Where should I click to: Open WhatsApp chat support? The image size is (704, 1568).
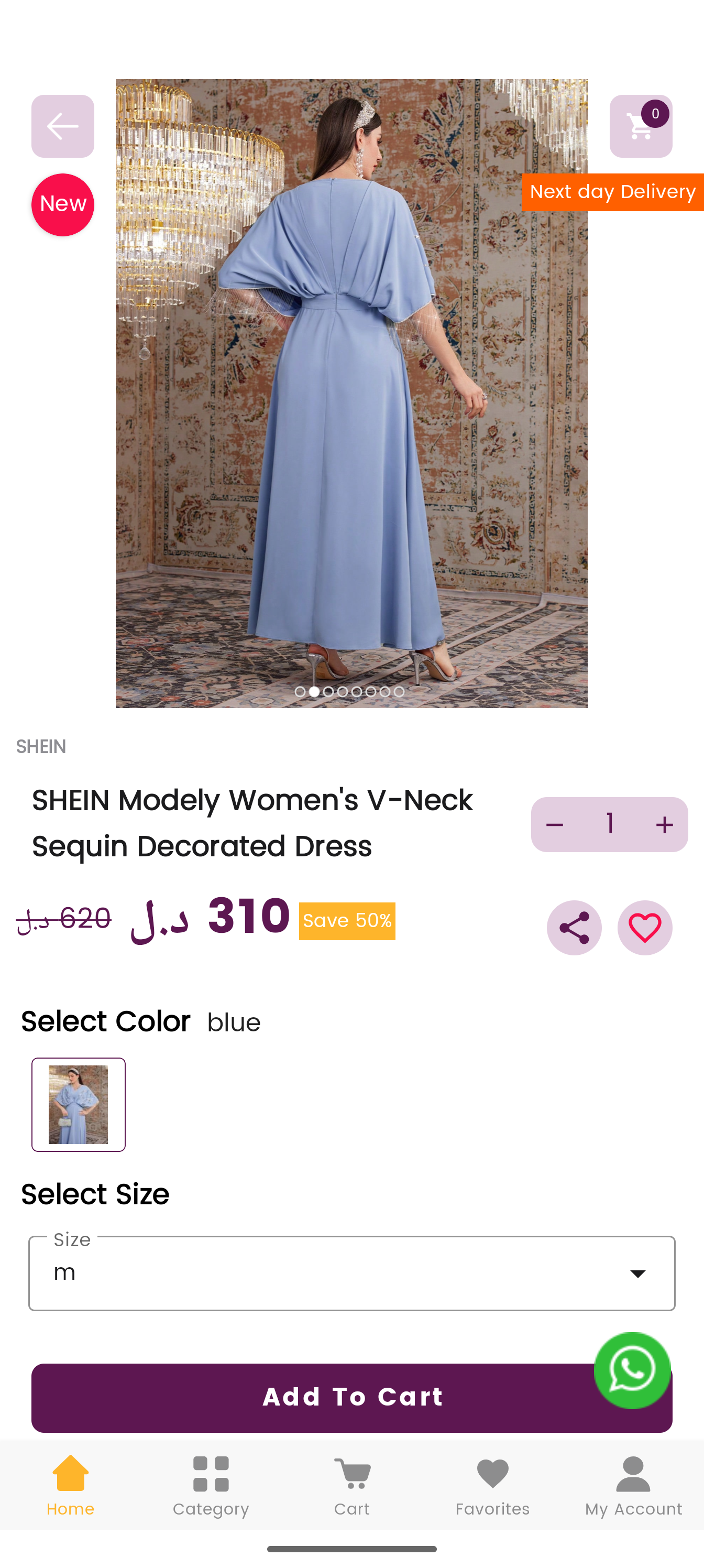[632, 1369]
